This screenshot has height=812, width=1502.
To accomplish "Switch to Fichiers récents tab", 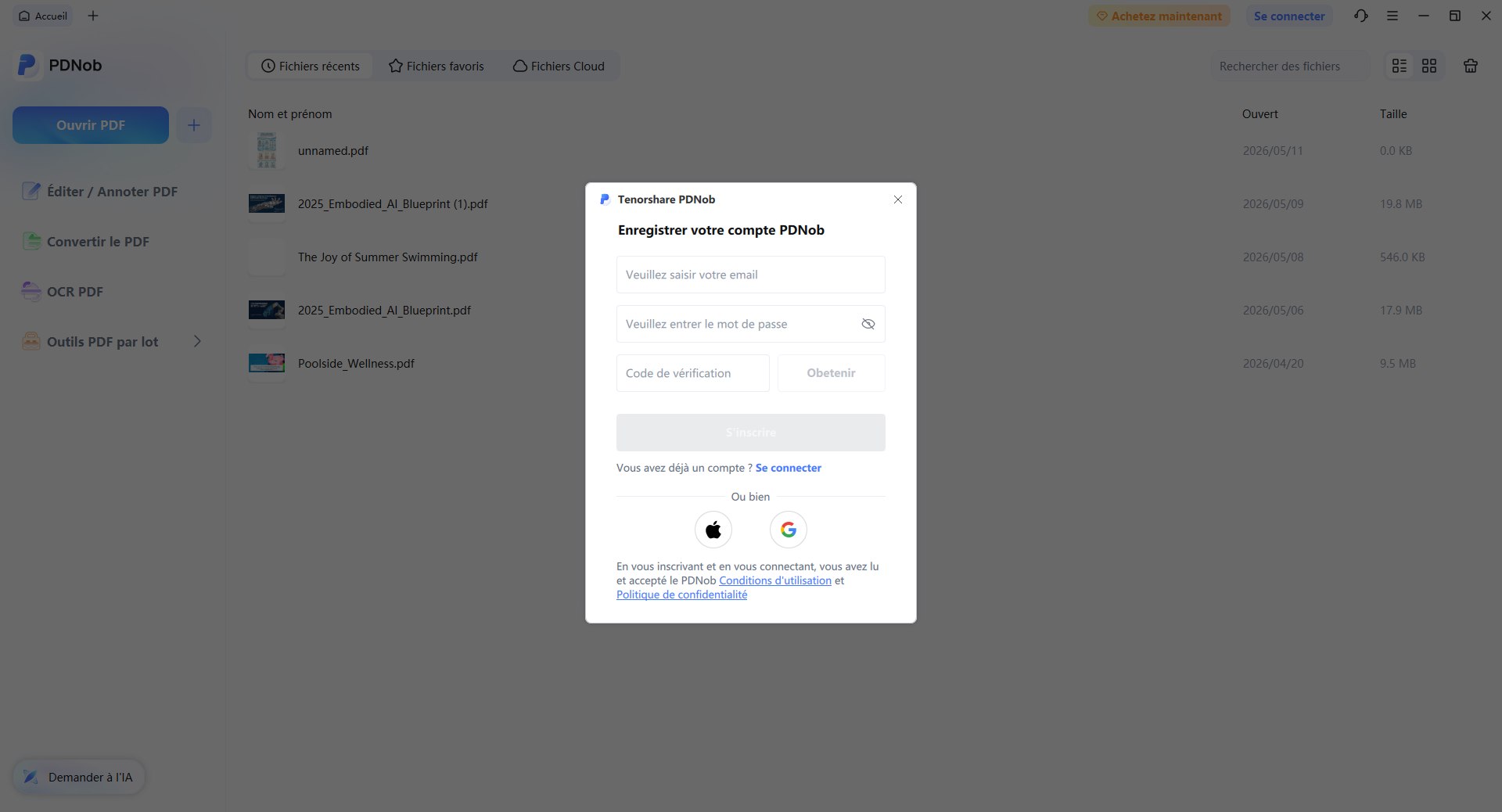I will pyautogui.click(x=311, y=66).
